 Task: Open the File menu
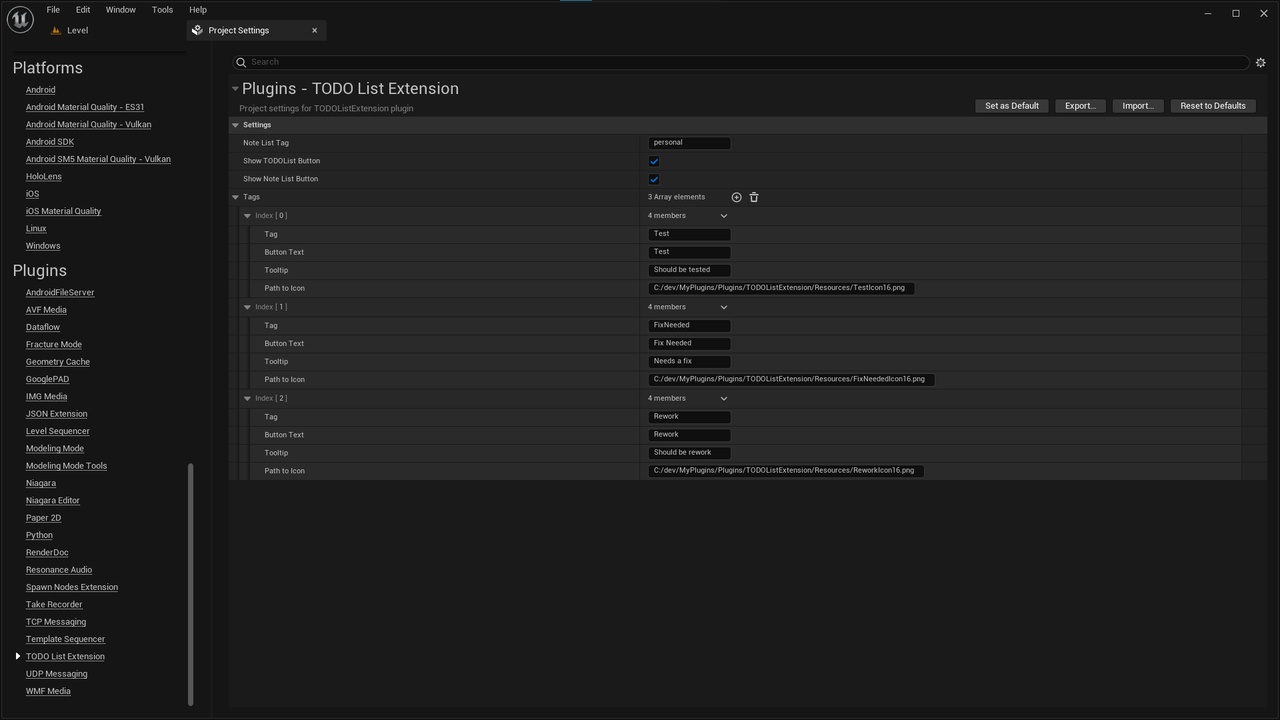pyautogui.click(x=53, y=10)
